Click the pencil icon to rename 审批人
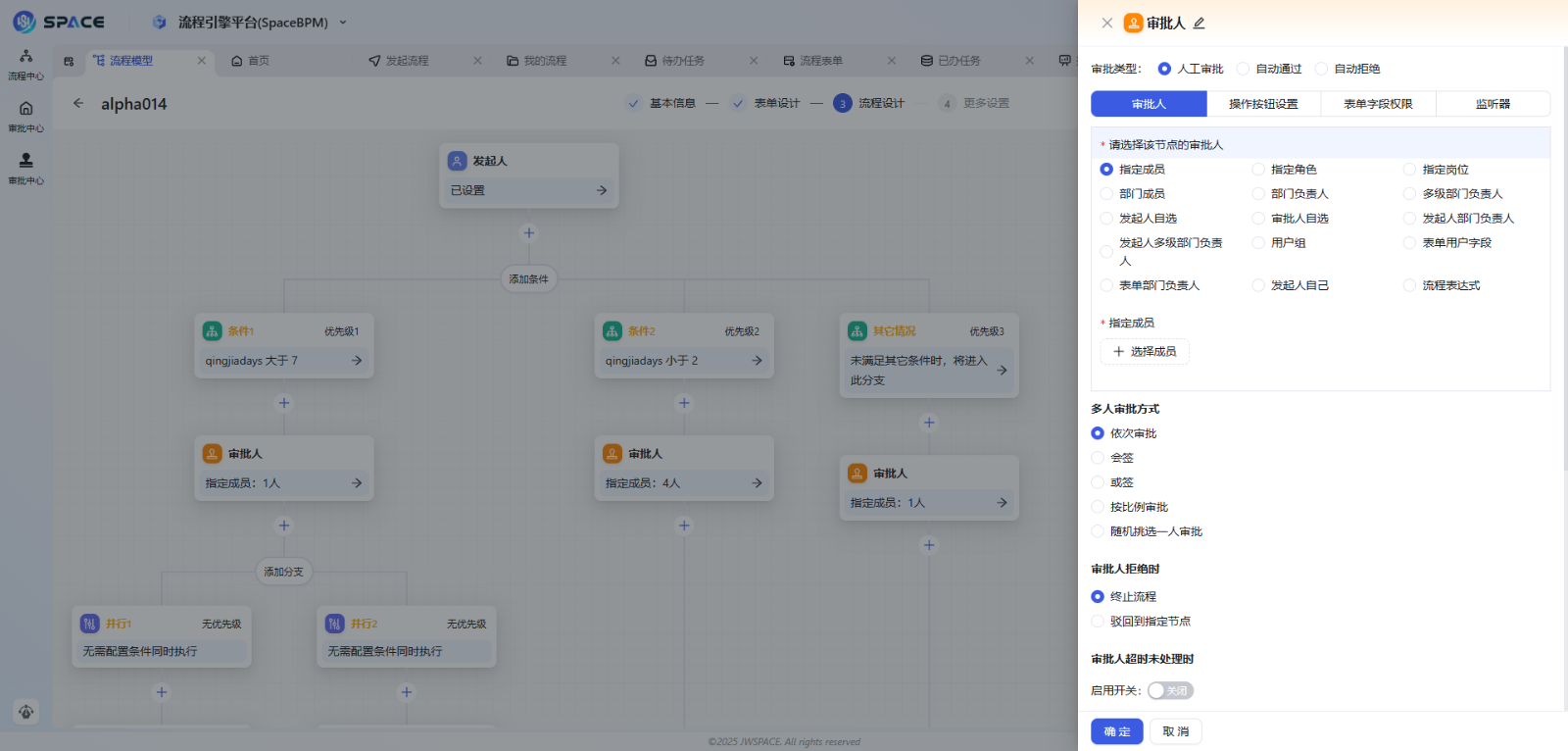Screen dimensions: 1568x751 [x=1200, y=24]
